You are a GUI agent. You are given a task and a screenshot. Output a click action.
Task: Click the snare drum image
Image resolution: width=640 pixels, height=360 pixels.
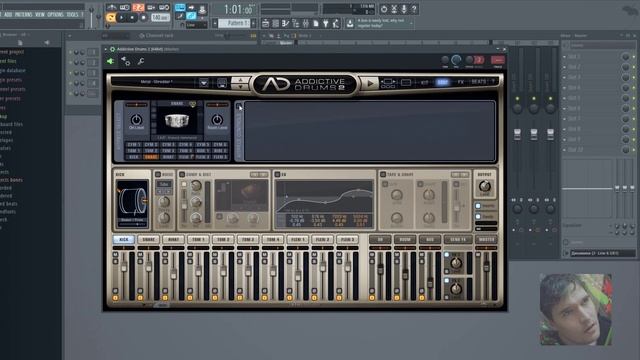tap(177, 120)
